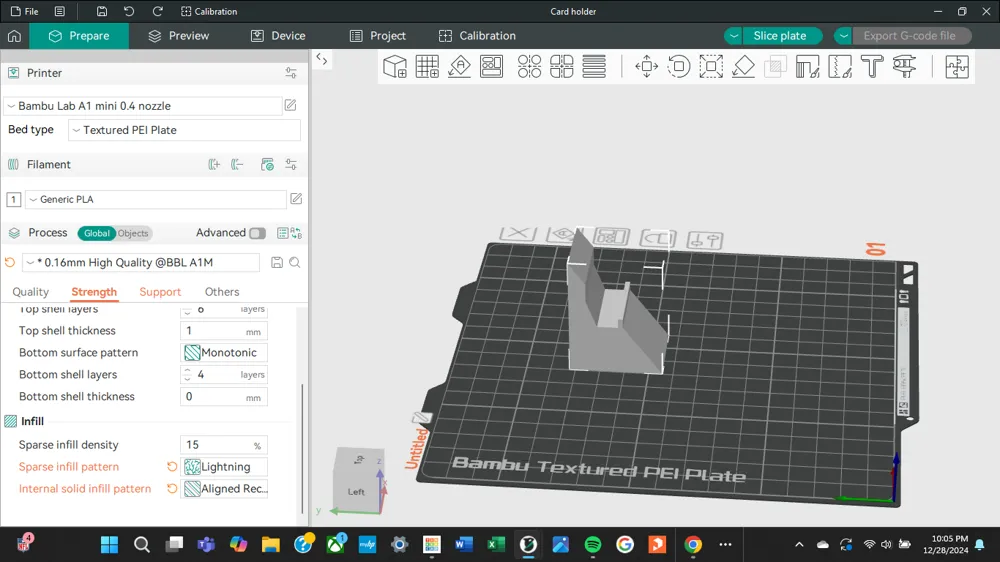Switch Process scope to Global

96,233
